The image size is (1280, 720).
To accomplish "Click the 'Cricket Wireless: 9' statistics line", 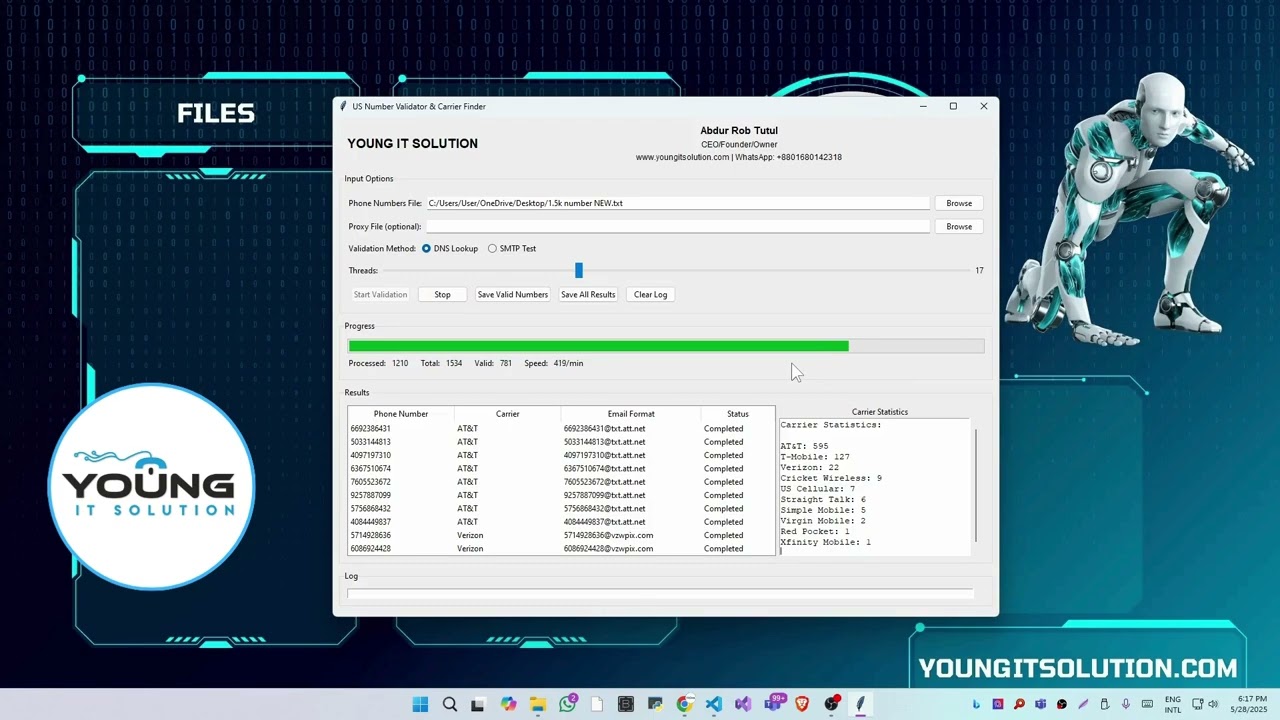I will [x=831, y=478].
